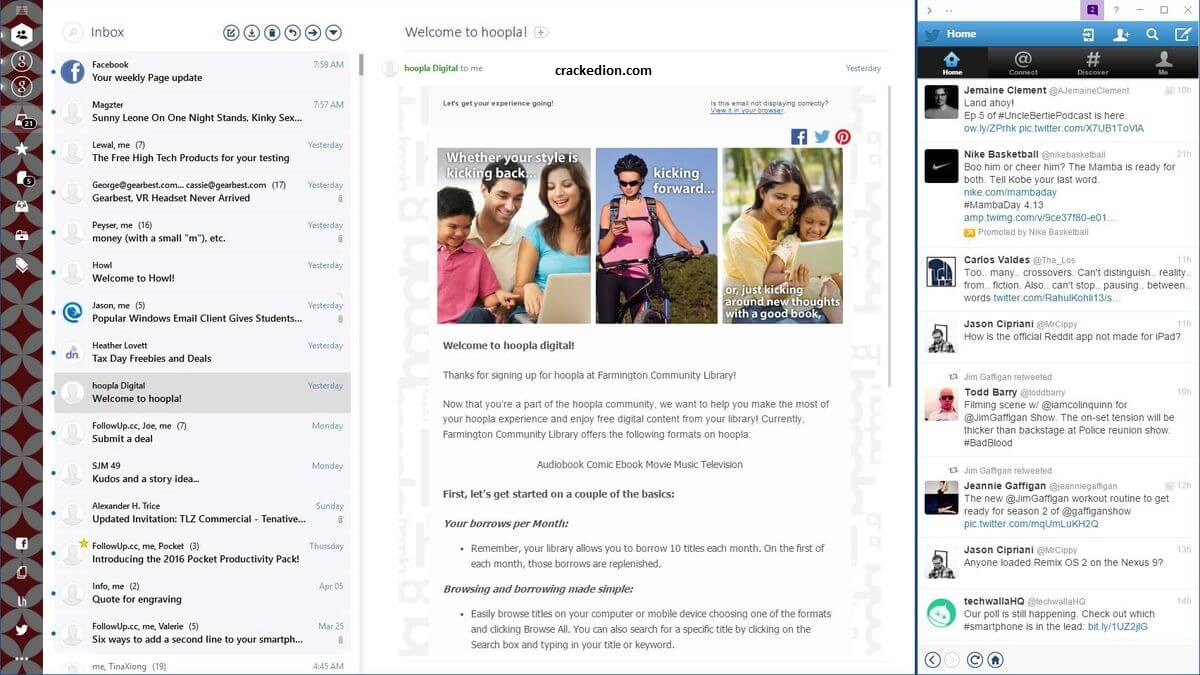Click the download/archive icon in inbox toolbar
Image resolution: width=1200 pixels, height=675 pixels.
[252, 33]
